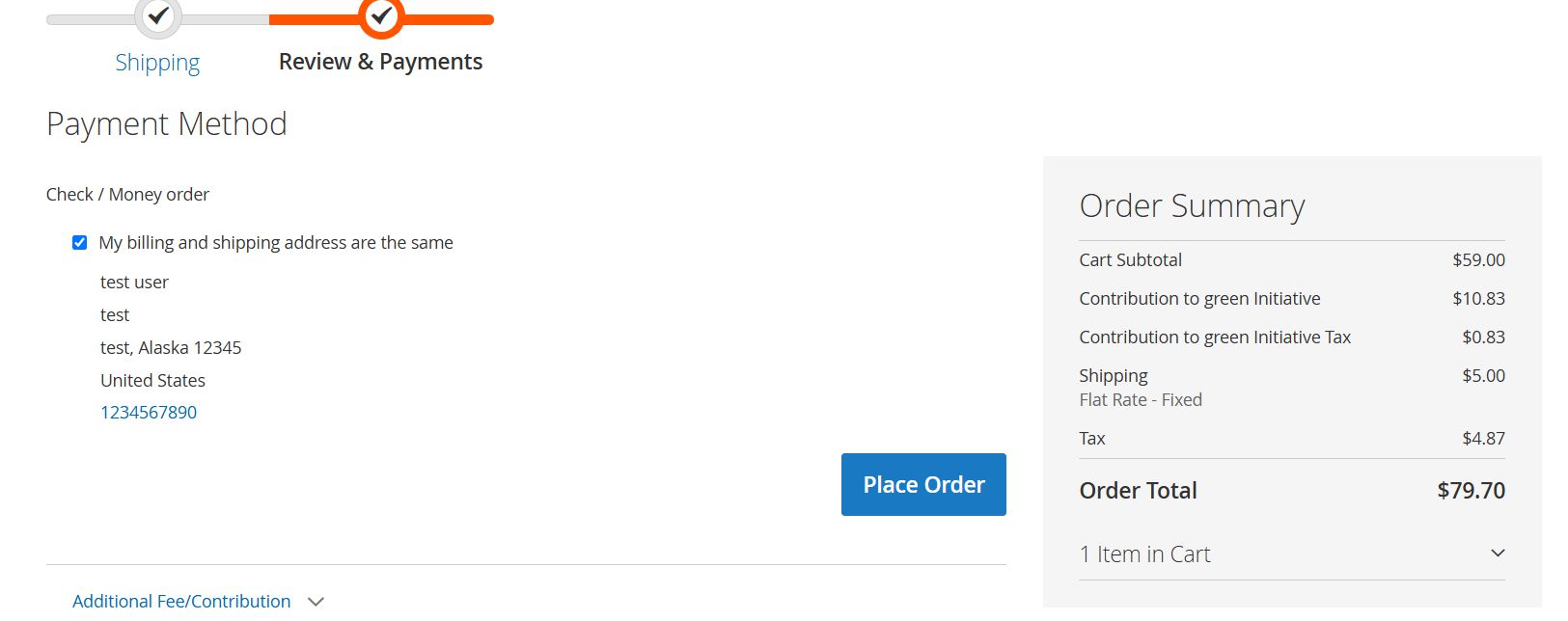The height and width of the screenshot is (621, 1568).
Task: Click the Flat Rate - Fixed shipping text
Action: [1141, 400]
